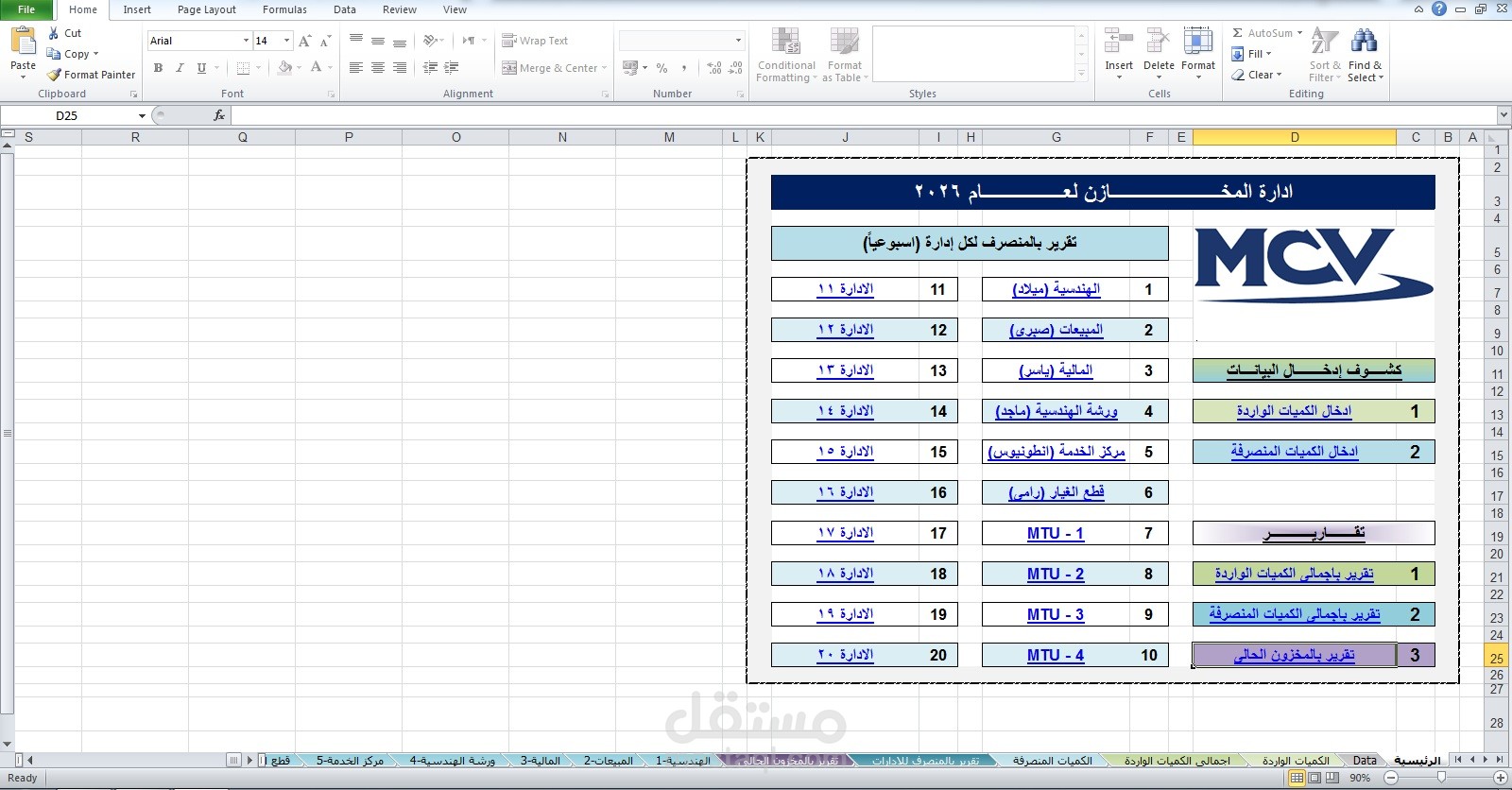Click Increase Indent icon
Image resolution: width=1512 pixels, height=790 pixels.
pyautogui.click(x=452, y=68)
